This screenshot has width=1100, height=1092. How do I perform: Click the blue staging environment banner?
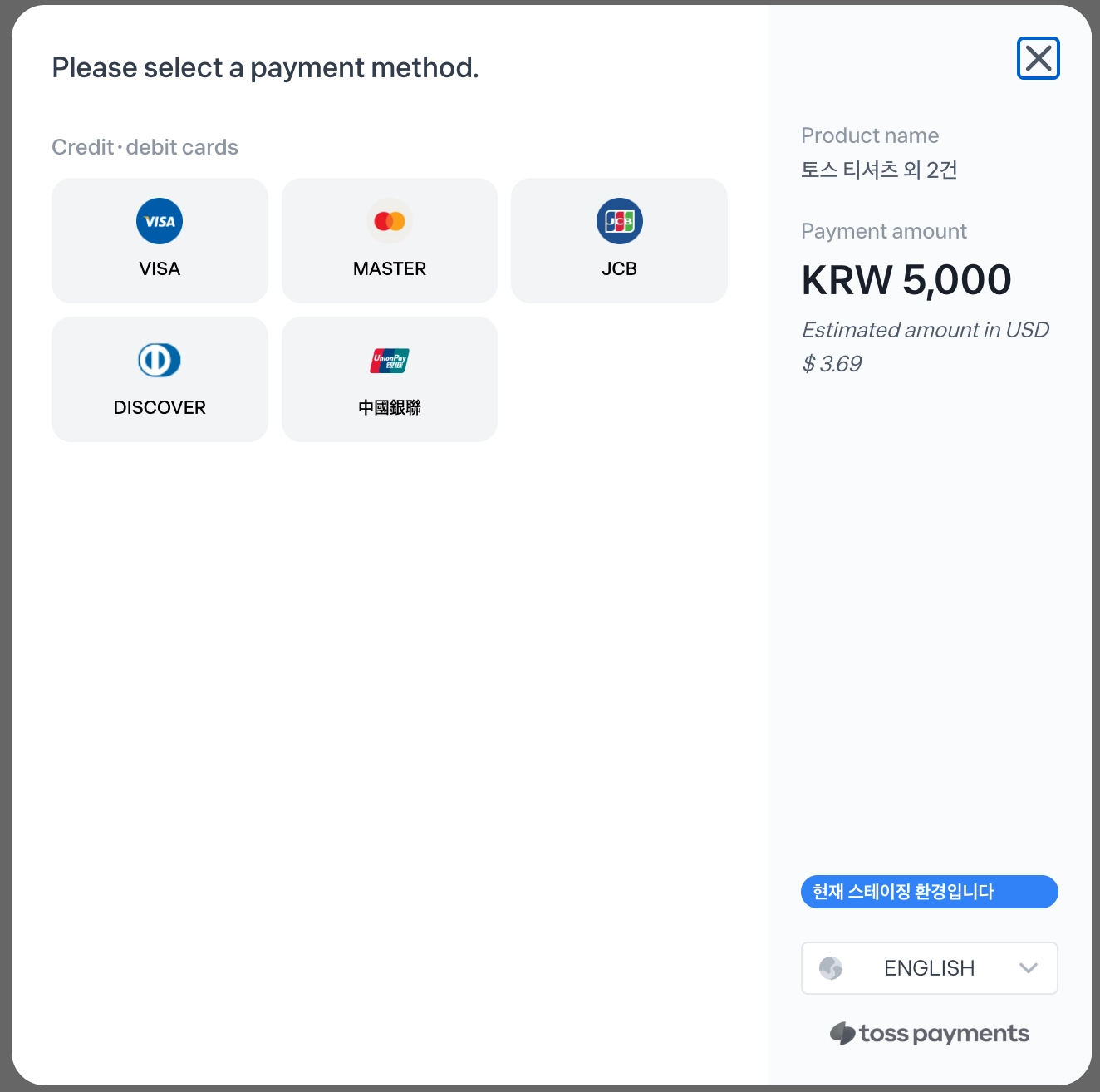tap(929, 892)
